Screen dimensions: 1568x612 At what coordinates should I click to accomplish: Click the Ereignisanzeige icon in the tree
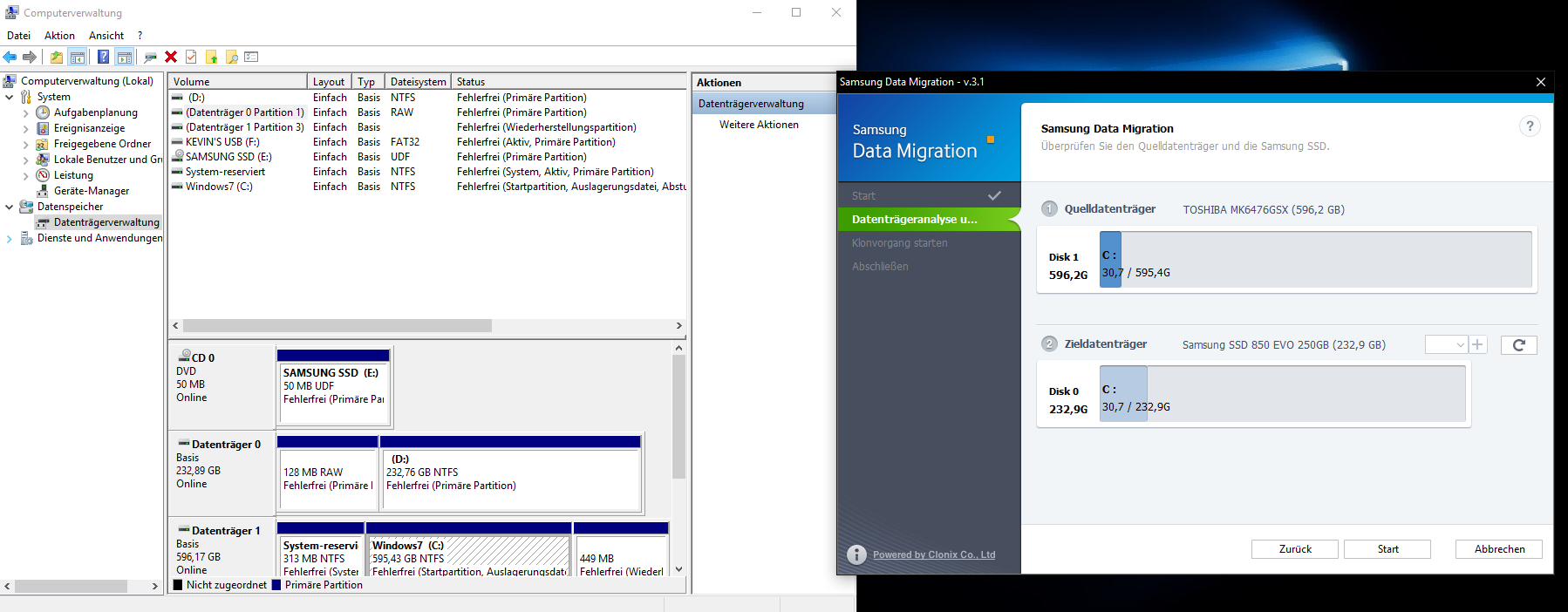click(43, 128)
